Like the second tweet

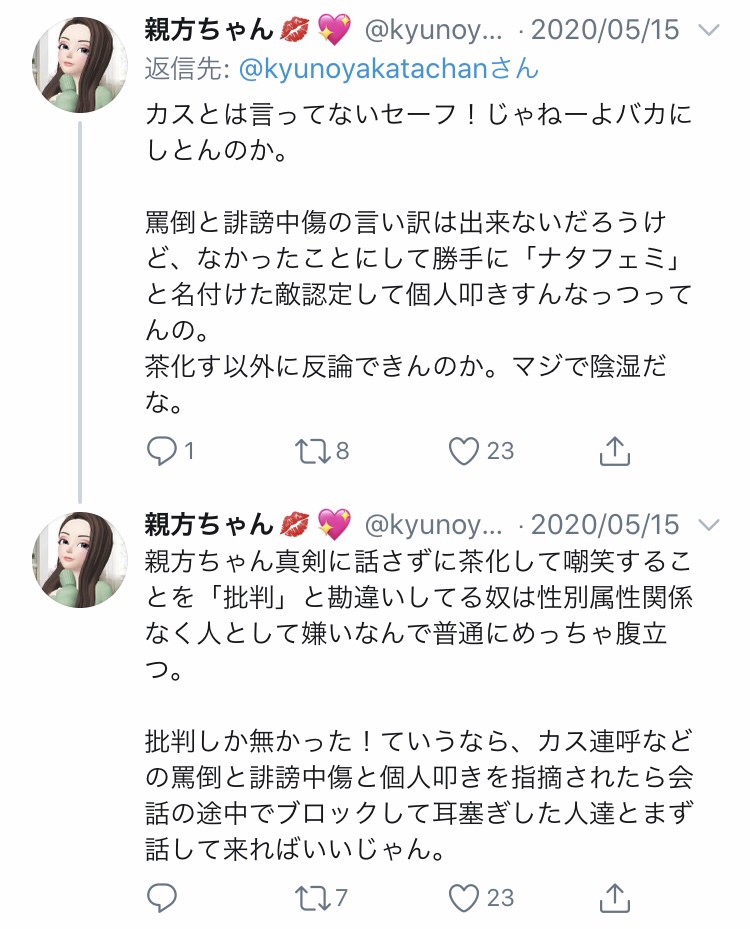[x=464, y=897]
